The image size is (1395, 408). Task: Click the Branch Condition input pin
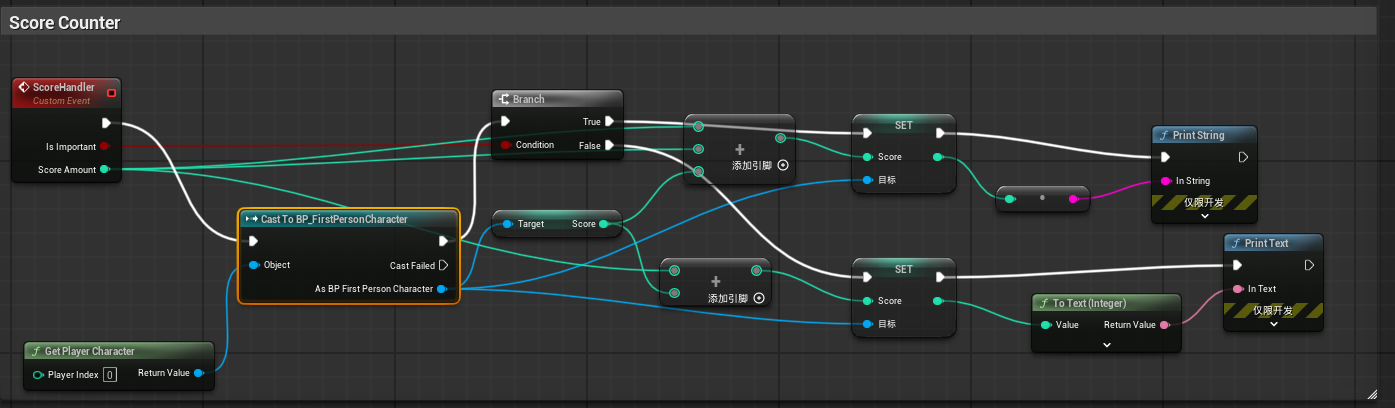[x=505, y=146]
